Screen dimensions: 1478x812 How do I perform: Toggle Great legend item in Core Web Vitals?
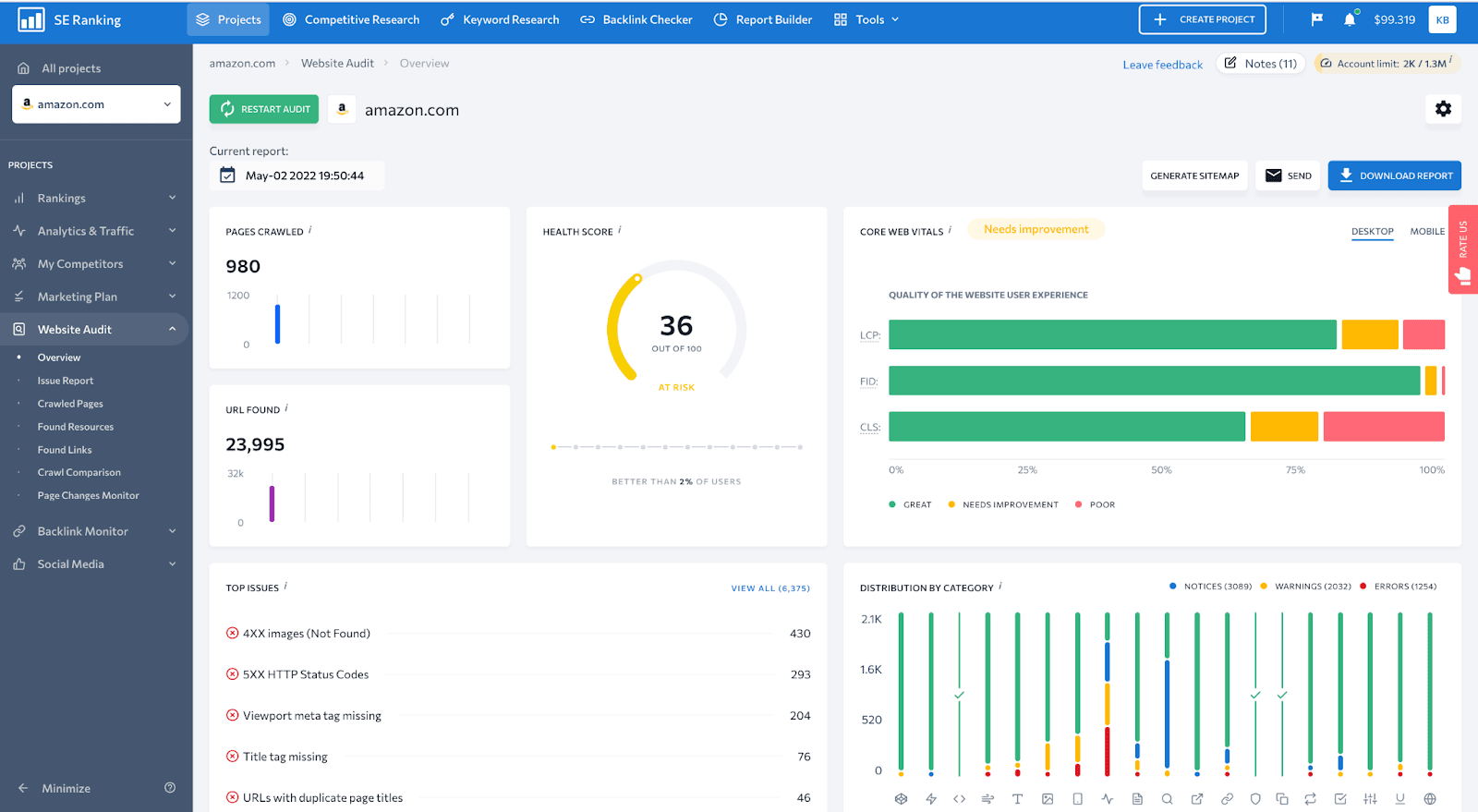pos(910,505)
